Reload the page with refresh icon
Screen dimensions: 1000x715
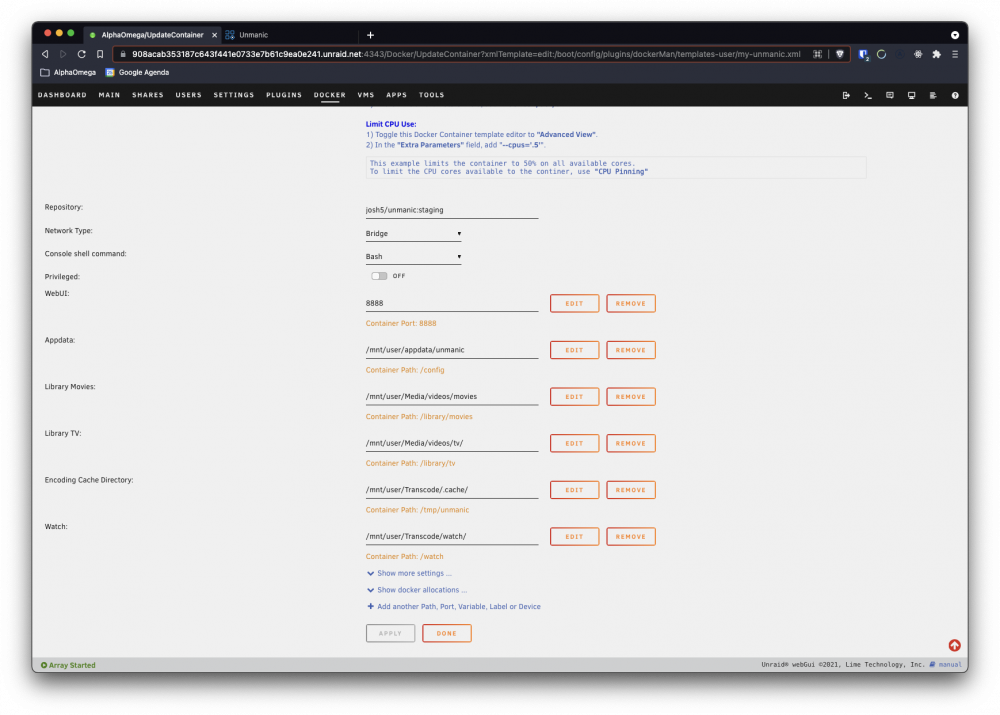(82, 54)
